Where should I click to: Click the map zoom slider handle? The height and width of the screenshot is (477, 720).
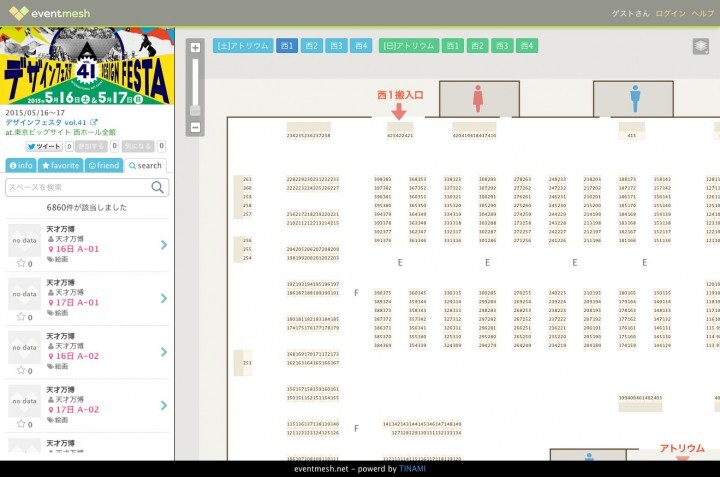pyautogui.click(x=195, y=109)
